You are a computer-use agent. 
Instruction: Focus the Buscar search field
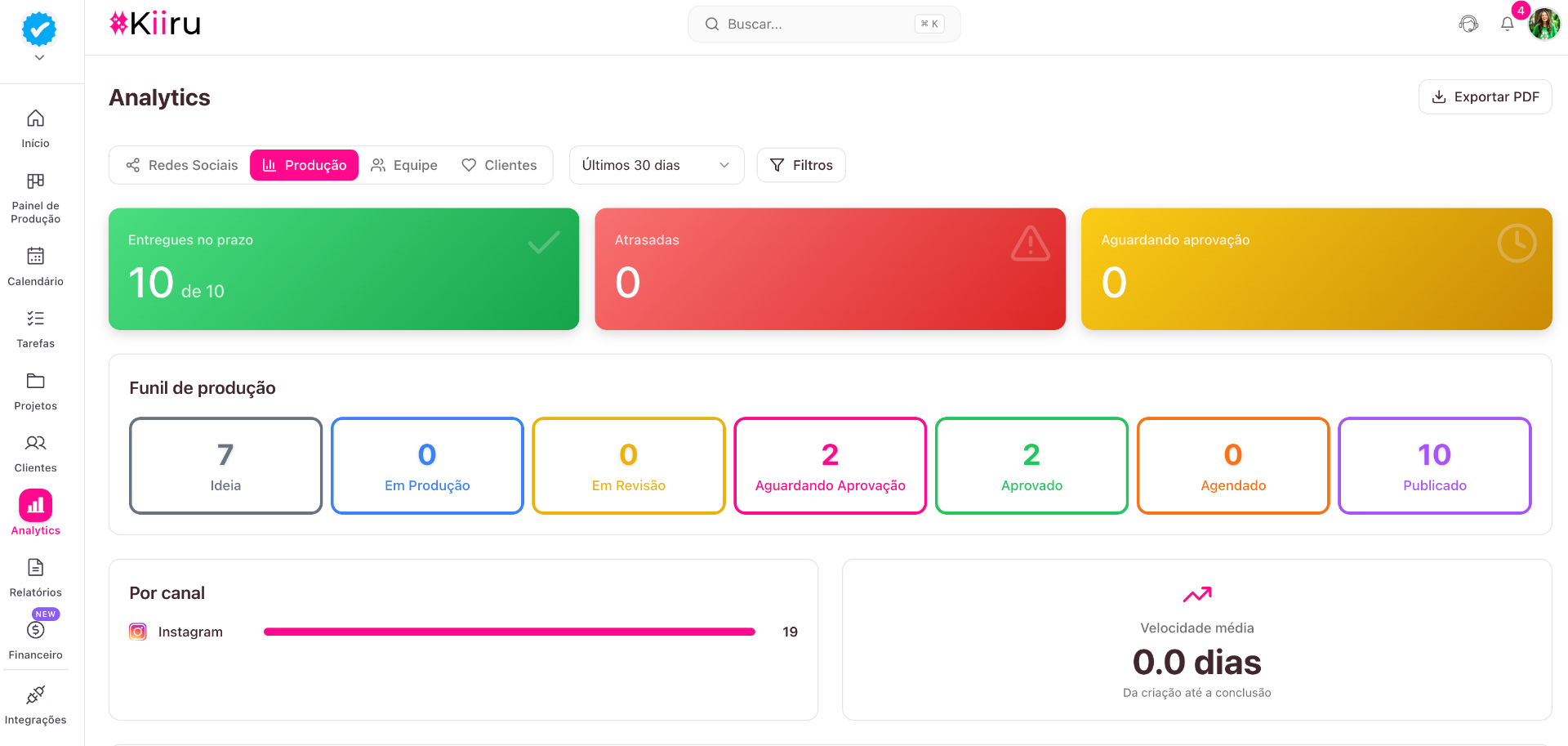[824, 25]
